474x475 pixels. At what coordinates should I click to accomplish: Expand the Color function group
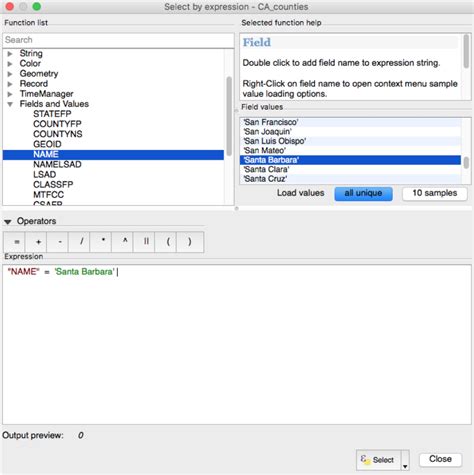pos(10,64)
